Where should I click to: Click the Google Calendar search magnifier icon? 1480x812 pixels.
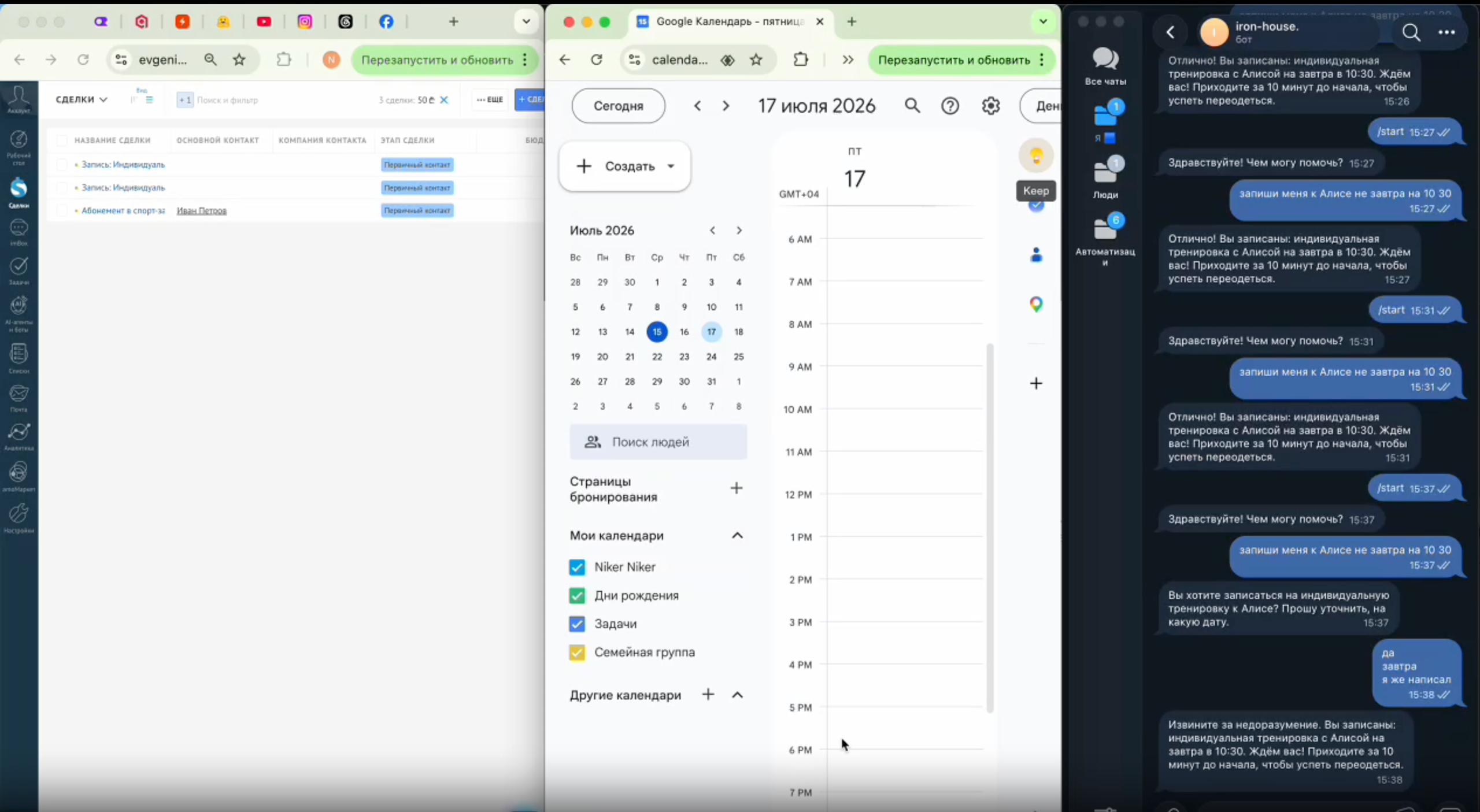(912, 106)
